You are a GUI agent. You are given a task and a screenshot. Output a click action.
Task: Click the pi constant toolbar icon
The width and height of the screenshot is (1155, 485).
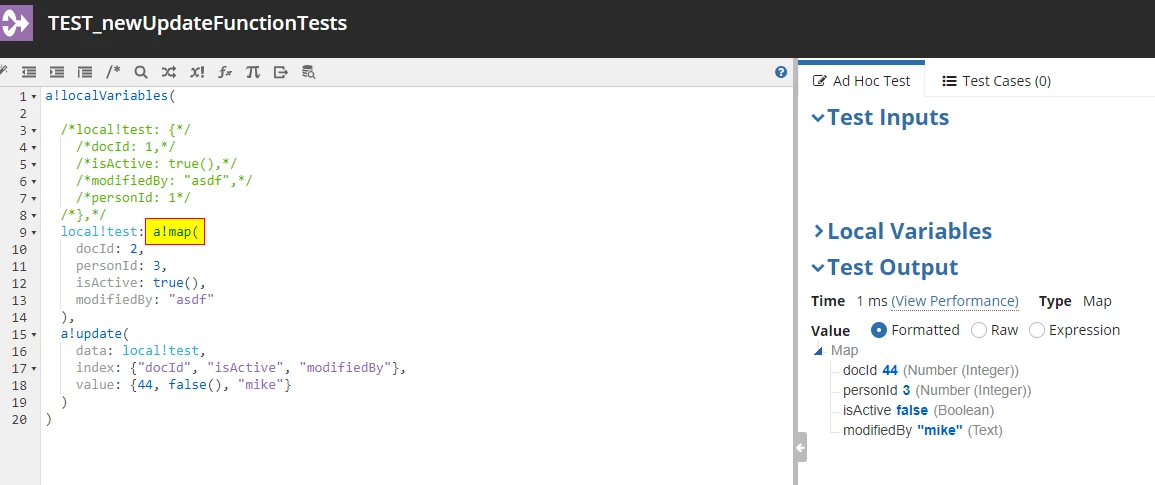(x=253, y=72)
